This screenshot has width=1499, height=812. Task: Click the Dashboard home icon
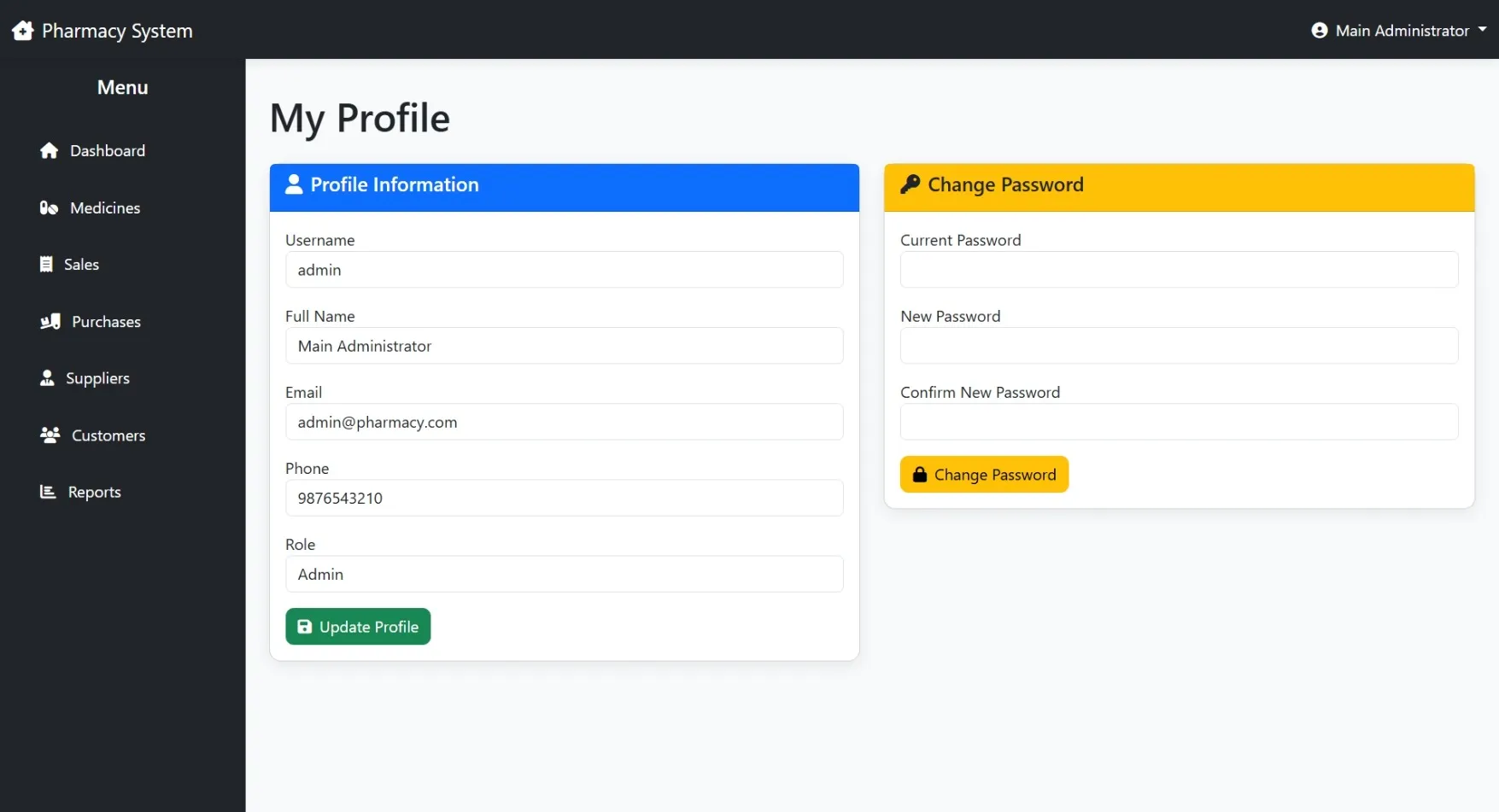coord(50,150)
